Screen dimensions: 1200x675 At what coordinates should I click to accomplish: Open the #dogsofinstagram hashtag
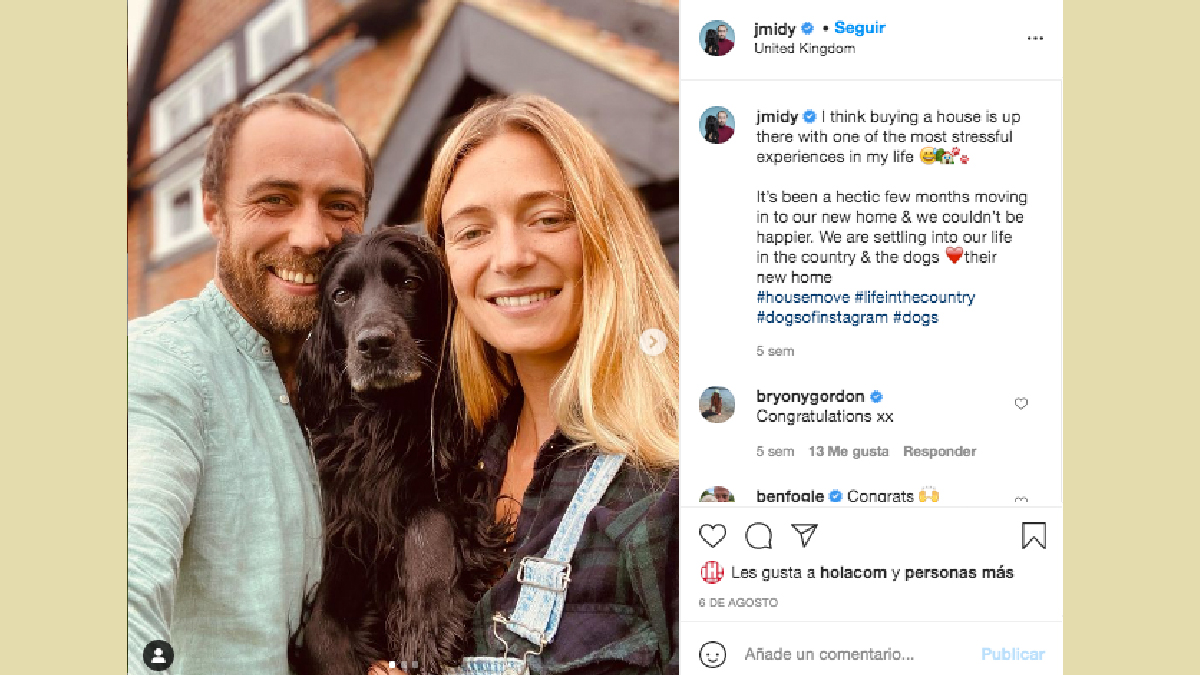pos(822,317)
